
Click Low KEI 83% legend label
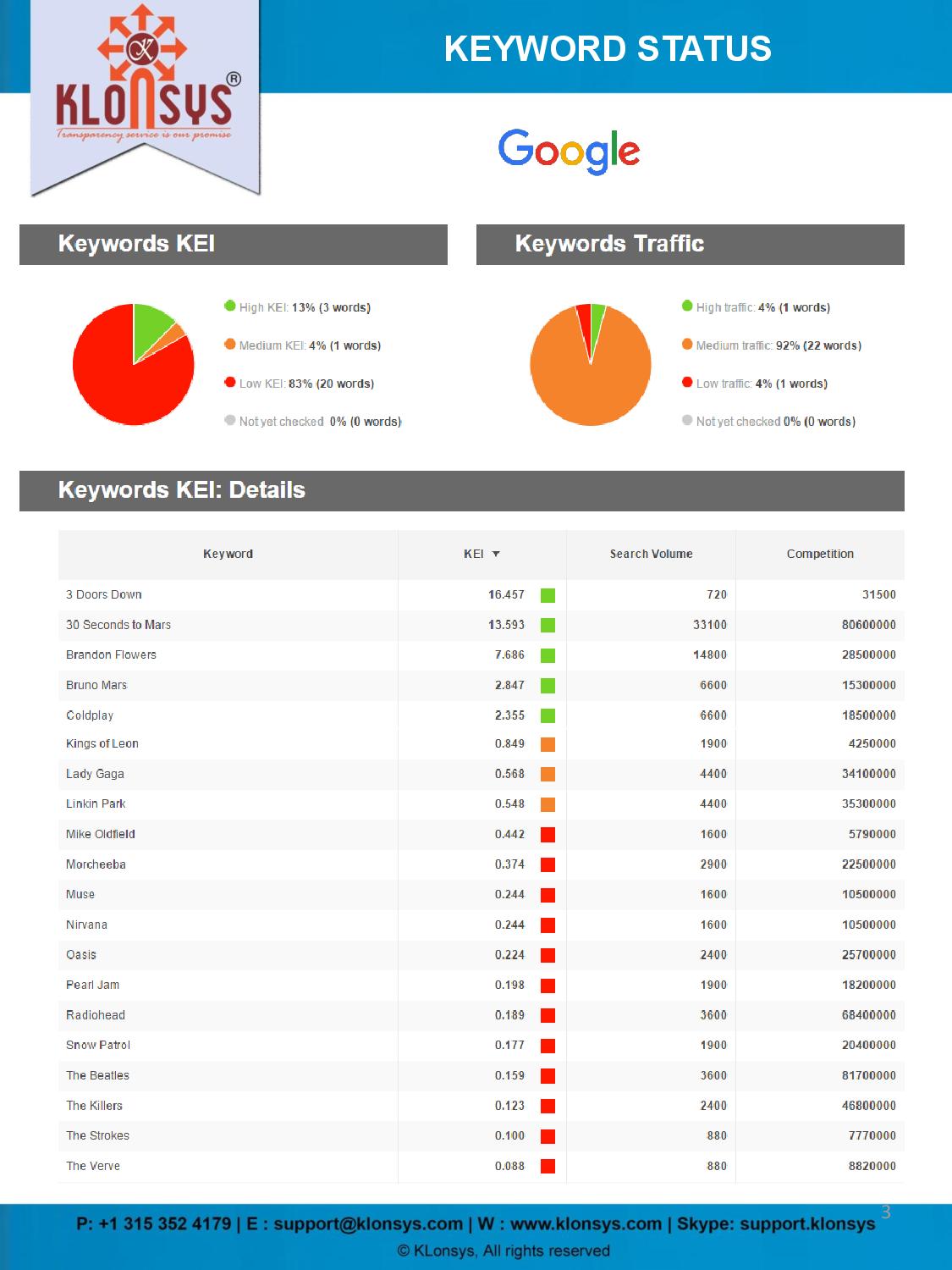click(306, 384)
